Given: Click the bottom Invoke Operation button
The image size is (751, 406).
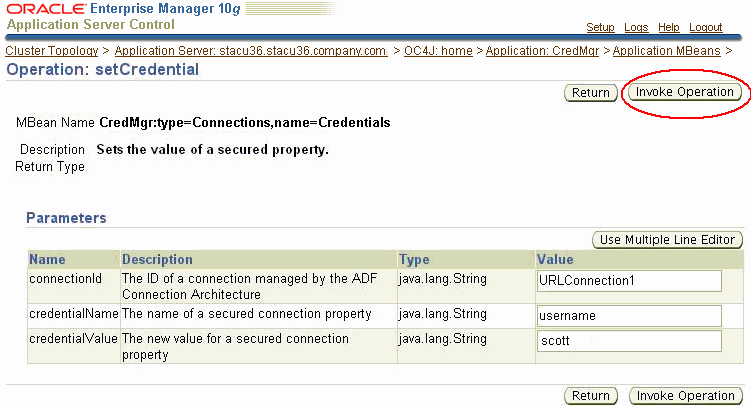Looking at the screenshot, I should pyautogui.click(x=685, y=395).
